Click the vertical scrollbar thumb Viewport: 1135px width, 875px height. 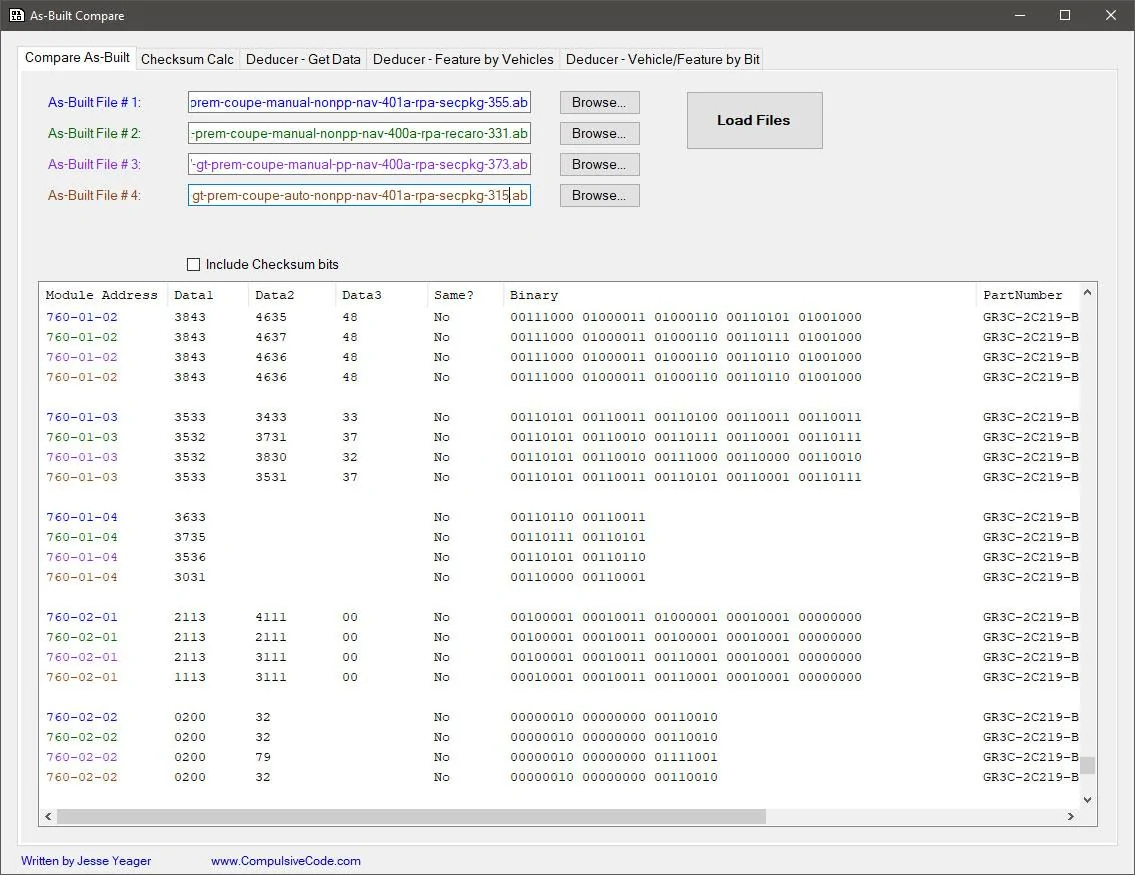[x=1087, y=766]
